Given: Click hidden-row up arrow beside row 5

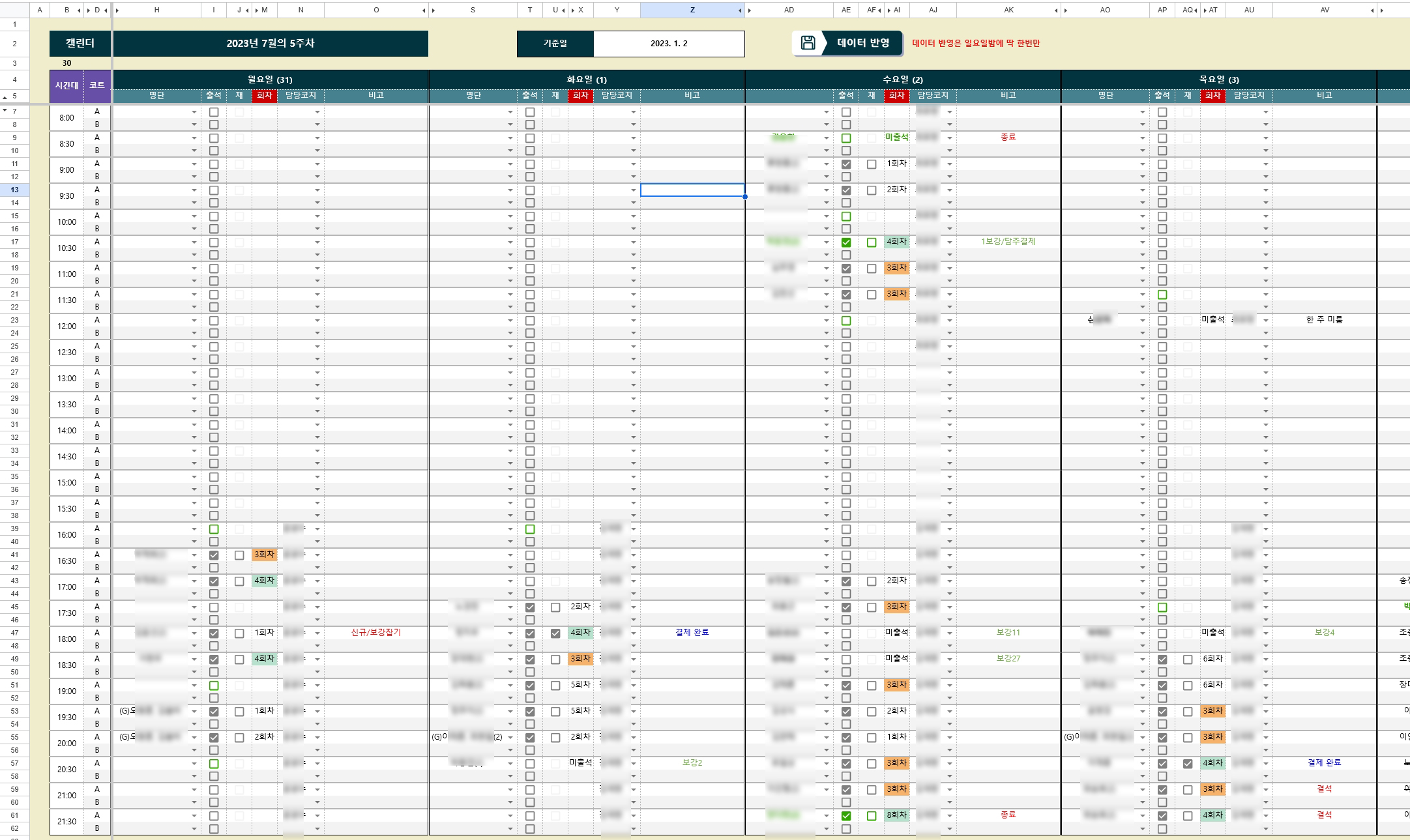Looking at the screenshot, I should (5, 97).
